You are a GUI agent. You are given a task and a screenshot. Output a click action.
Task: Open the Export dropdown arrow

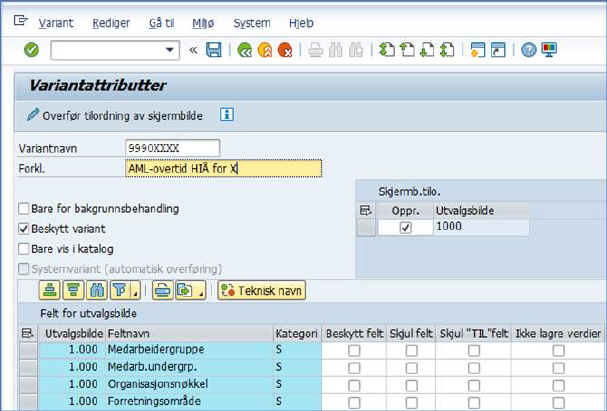point(201,294)
